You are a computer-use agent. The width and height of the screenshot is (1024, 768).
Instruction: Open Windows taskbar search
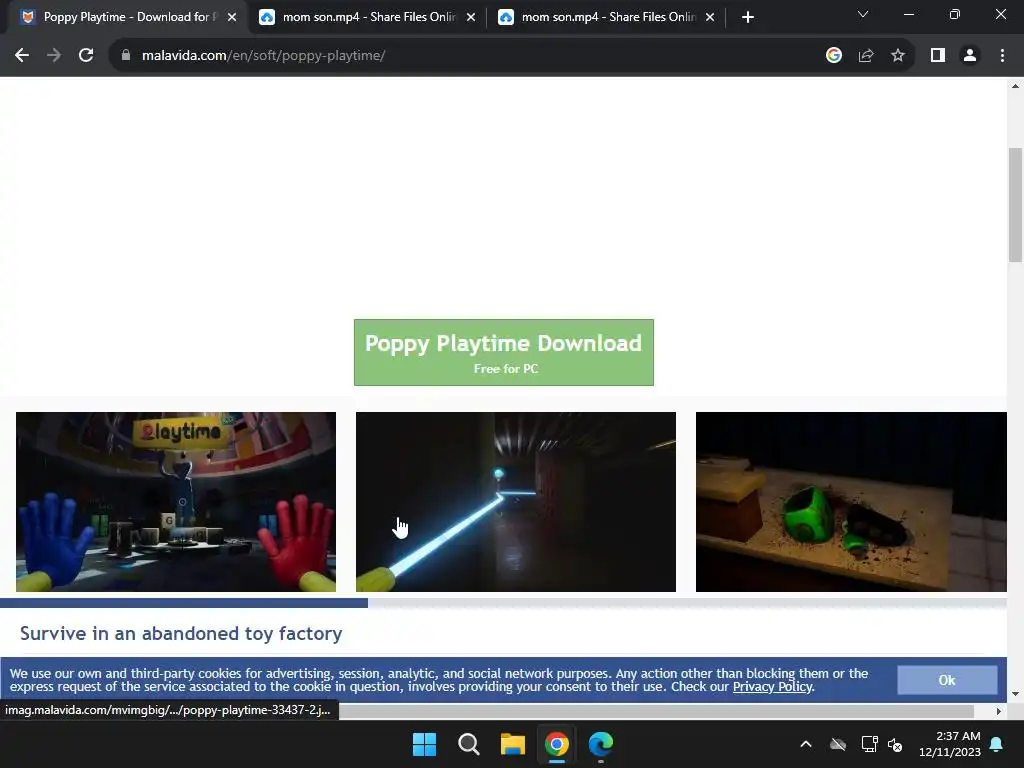coord(468,744)
